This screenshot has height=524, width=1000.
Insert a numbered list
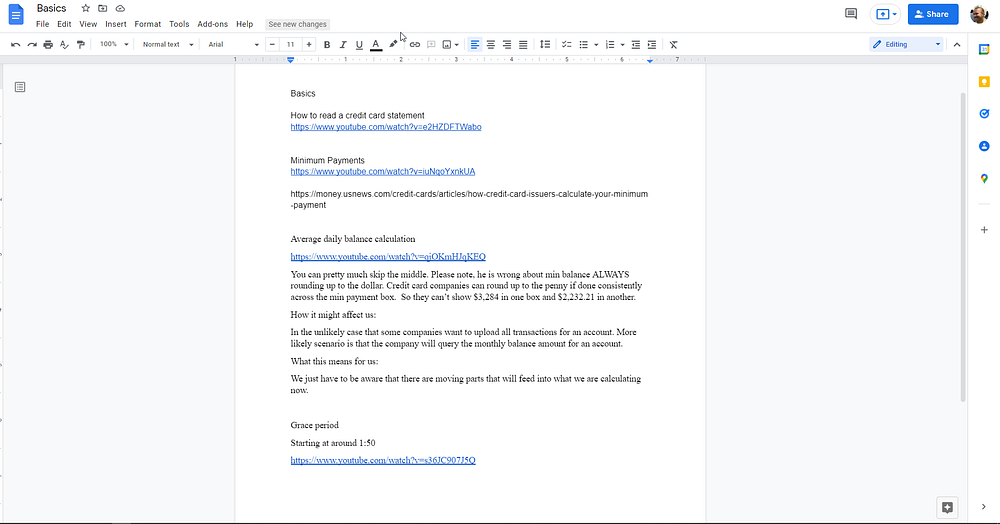tap(610, 45)
